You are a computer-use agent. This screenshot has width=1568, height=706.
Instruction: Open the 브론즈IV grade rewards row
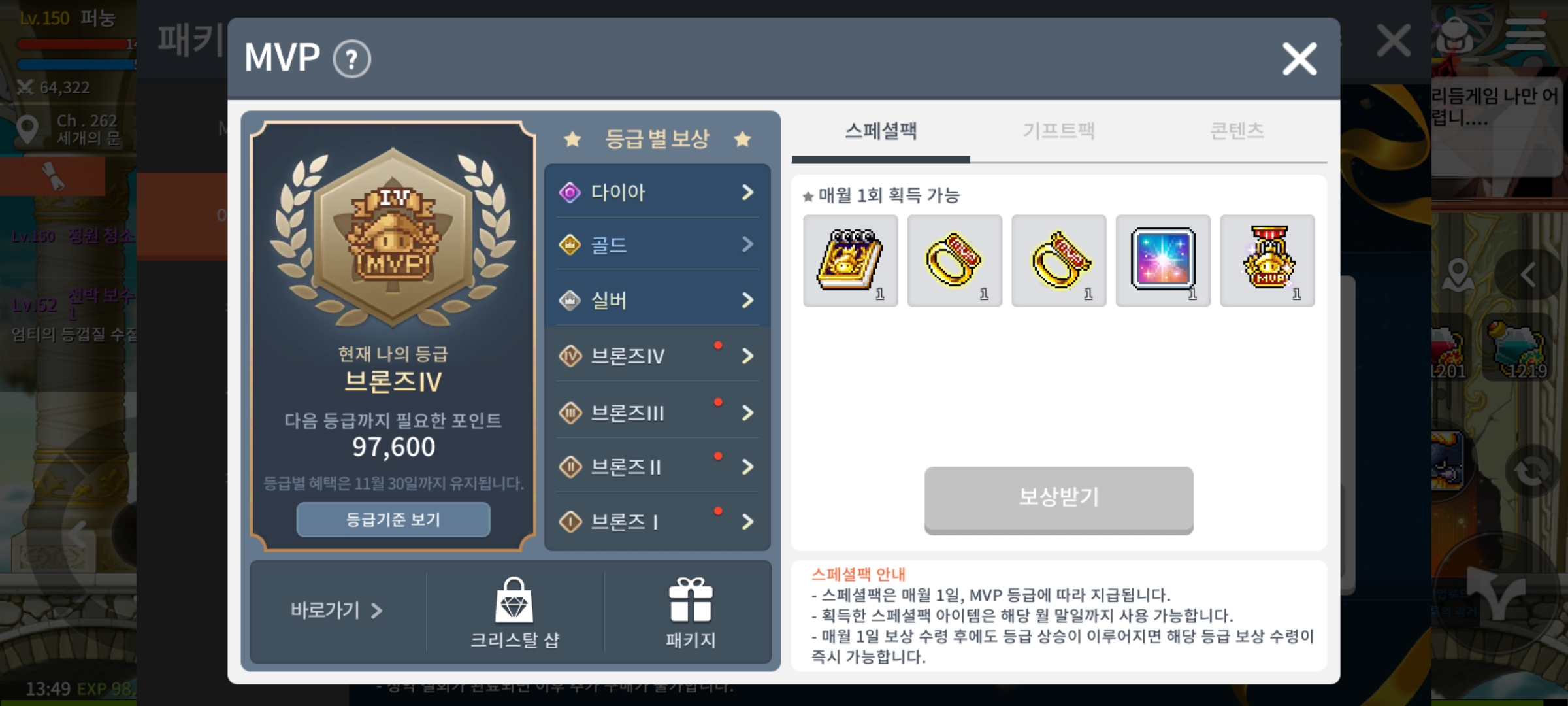click(657, 356)
